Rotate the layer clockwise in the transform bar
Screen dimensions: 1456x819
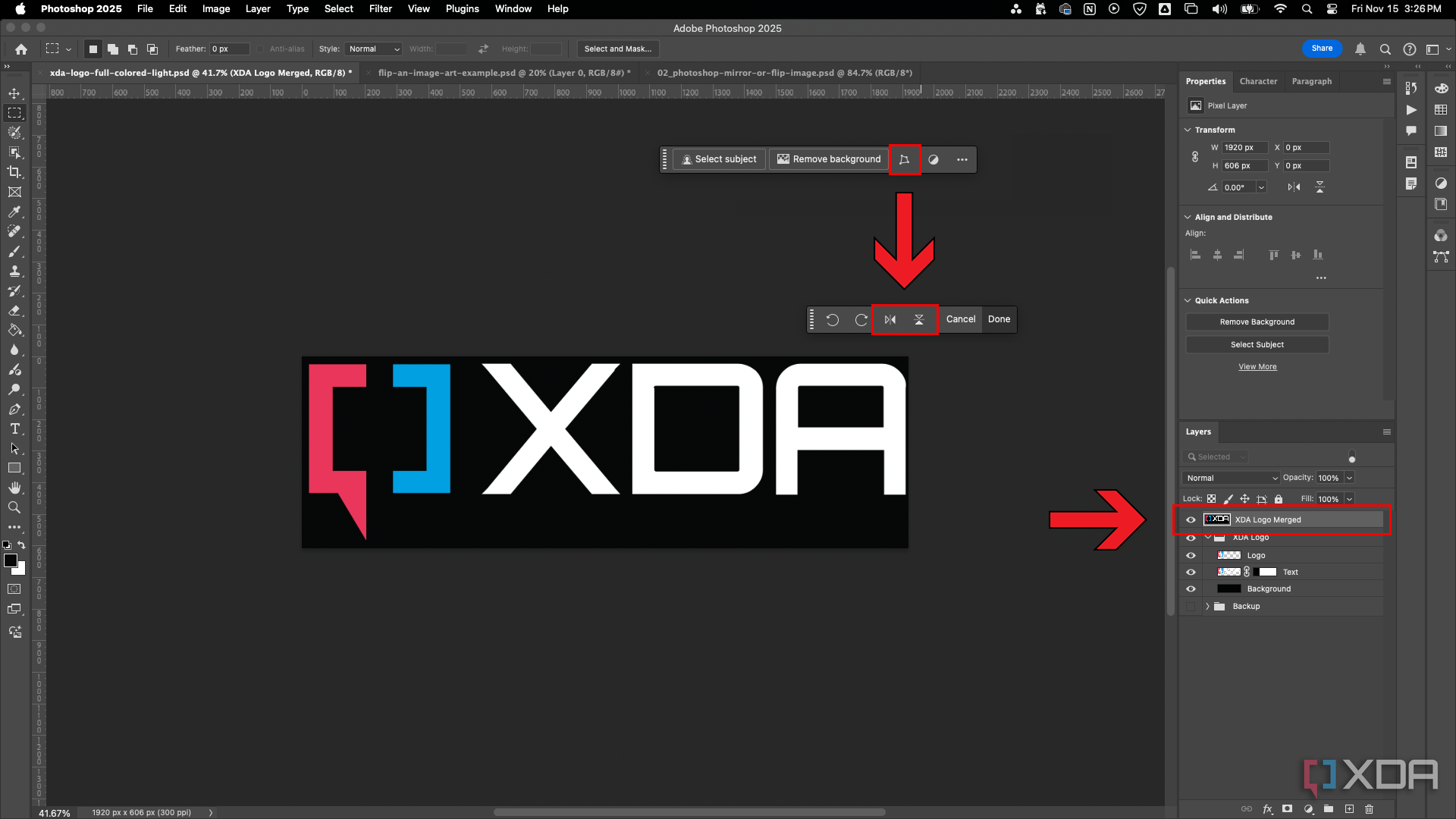[861, 319]
